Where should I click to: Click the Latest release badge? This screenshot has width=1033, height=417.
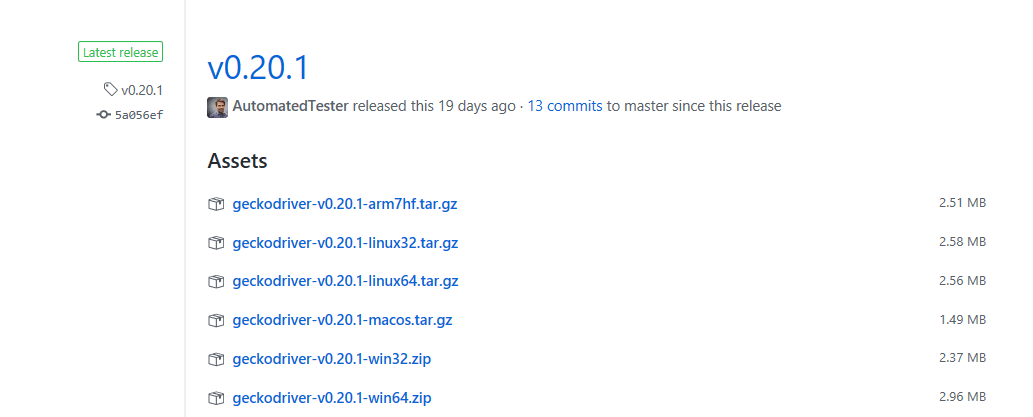(x=121, y=52)
